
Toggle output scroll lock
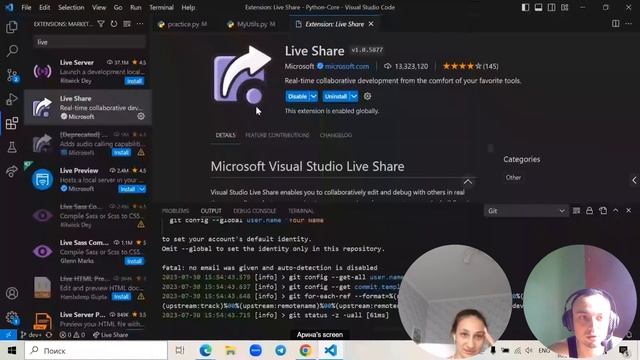point(589,211)
